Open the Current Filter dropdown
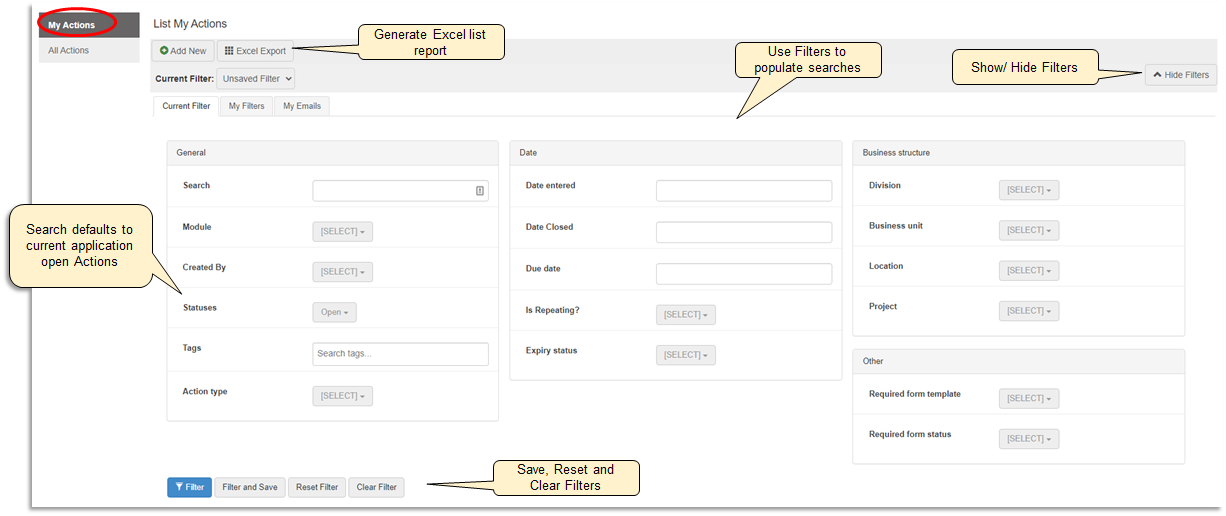The width and height of the screenshot is (1226, 516). point(256,78)
